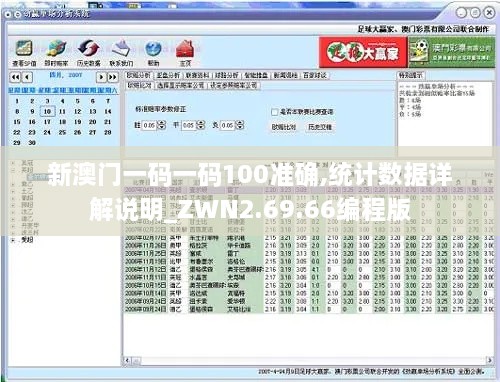This screenshot has height=382, width=500.
Task: Enable the 是否本联赛比赛查询 checkbox
Action: [x=274, y=112]
